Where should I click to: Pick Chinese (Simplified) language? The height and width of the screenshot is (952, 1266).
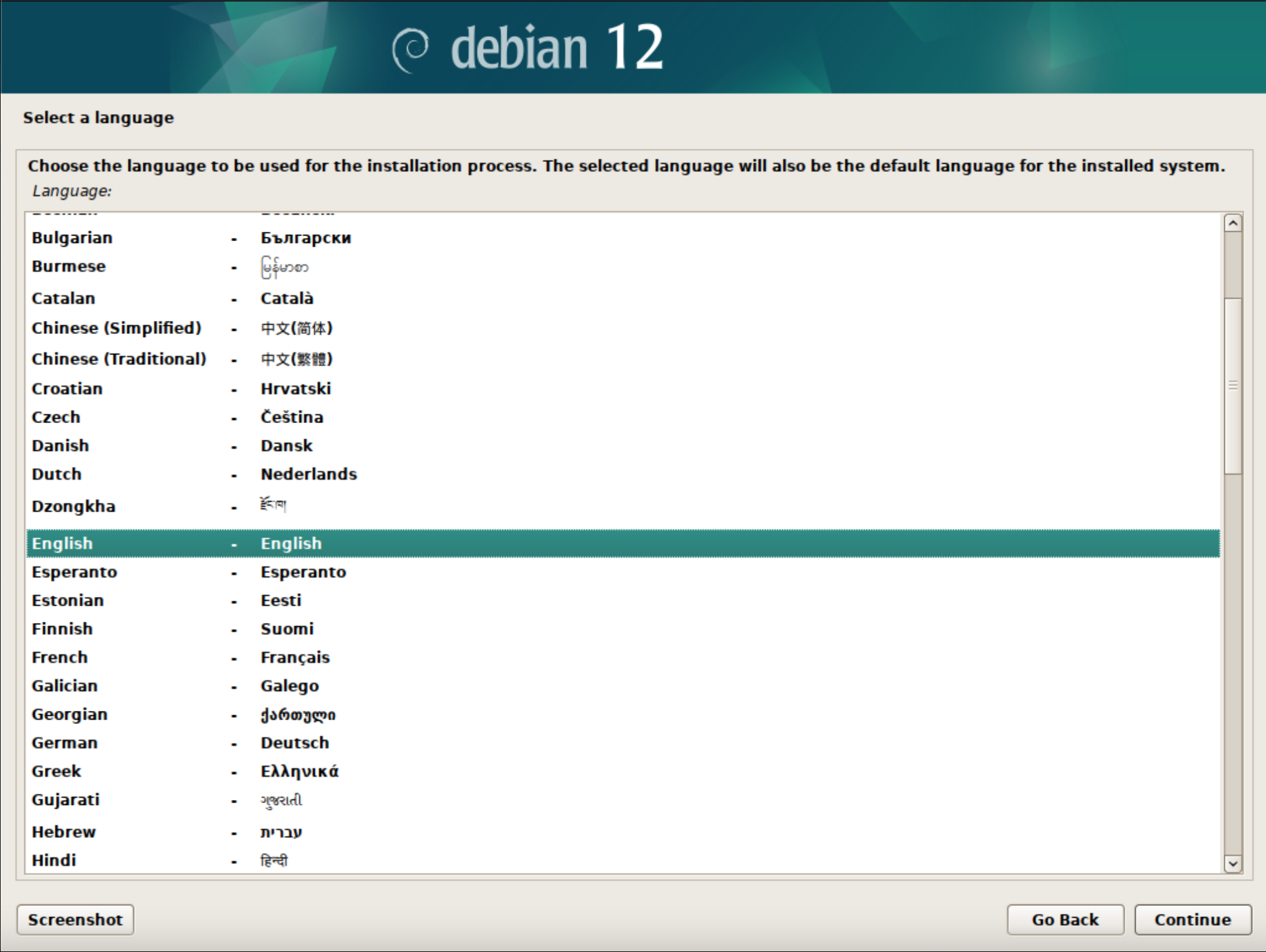pos(117,328)
